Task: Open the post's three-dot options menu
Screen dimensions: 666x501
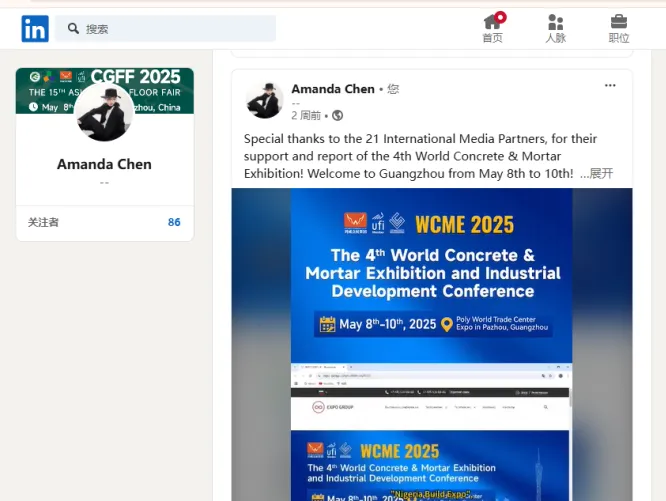Action: pos(610,85)
